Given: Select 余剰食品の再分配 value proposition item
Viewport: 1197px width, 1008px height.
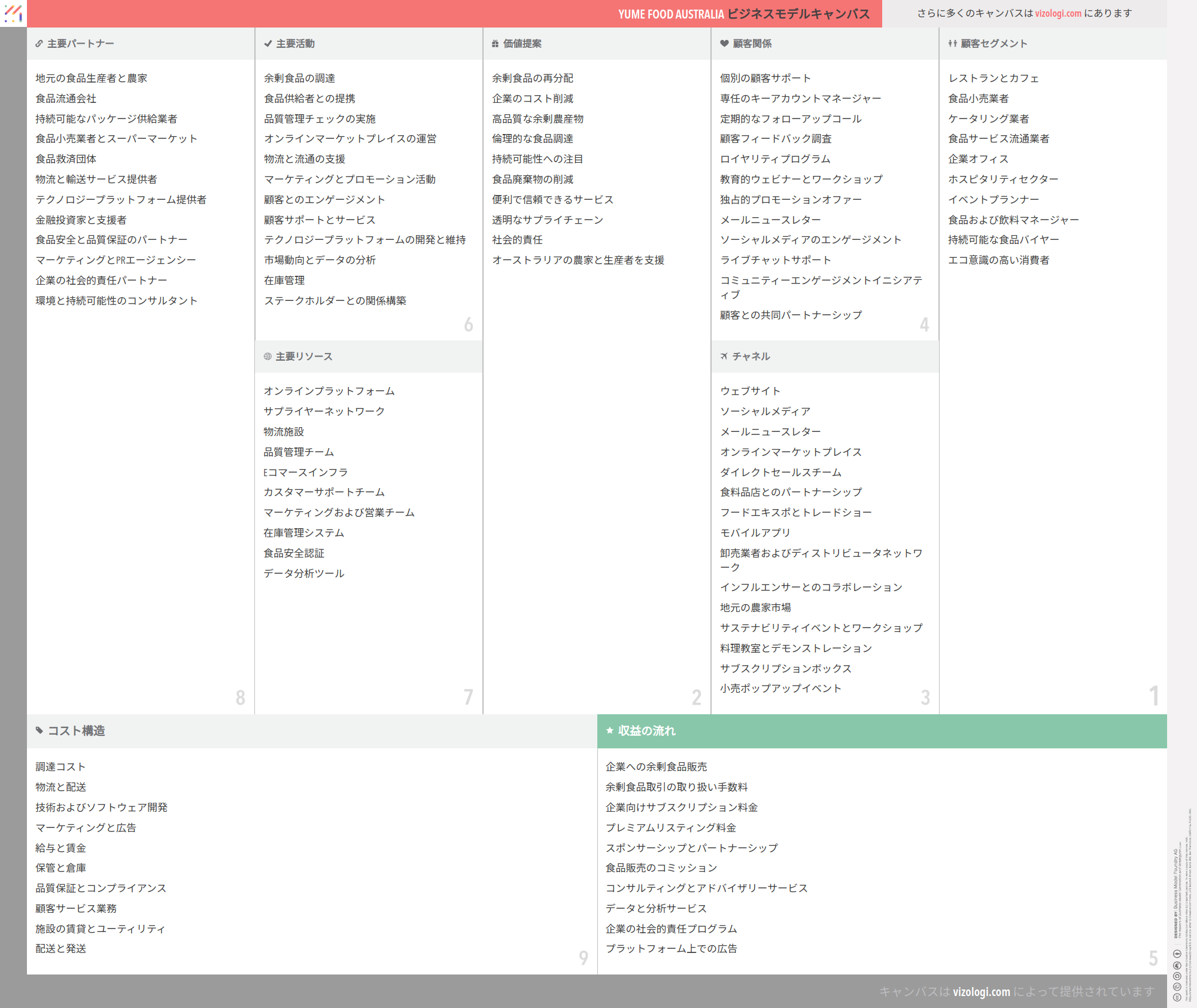Looking at the screenshot, I should [x=532, y=78].
